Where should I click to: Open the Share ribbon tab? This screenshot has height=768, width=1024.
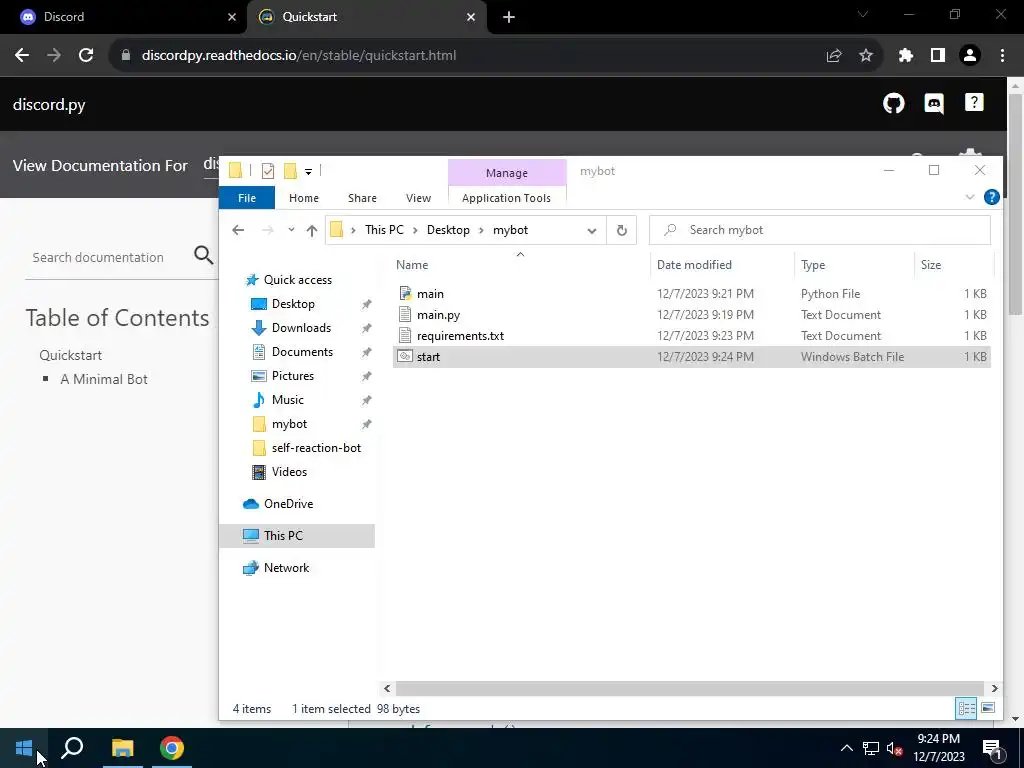coord(362,198)
